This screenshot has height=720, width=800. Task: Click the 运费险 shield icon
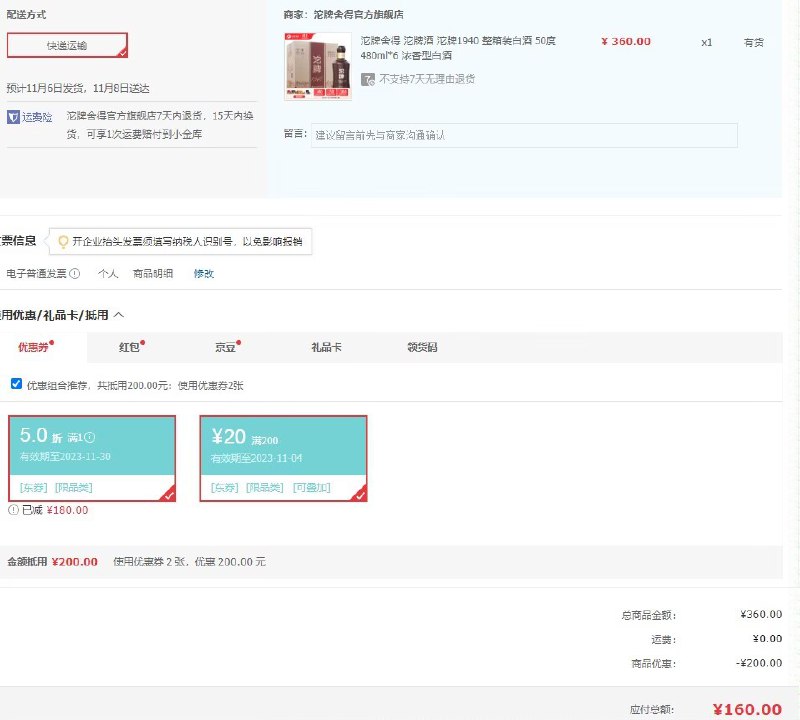pos(13,117)
